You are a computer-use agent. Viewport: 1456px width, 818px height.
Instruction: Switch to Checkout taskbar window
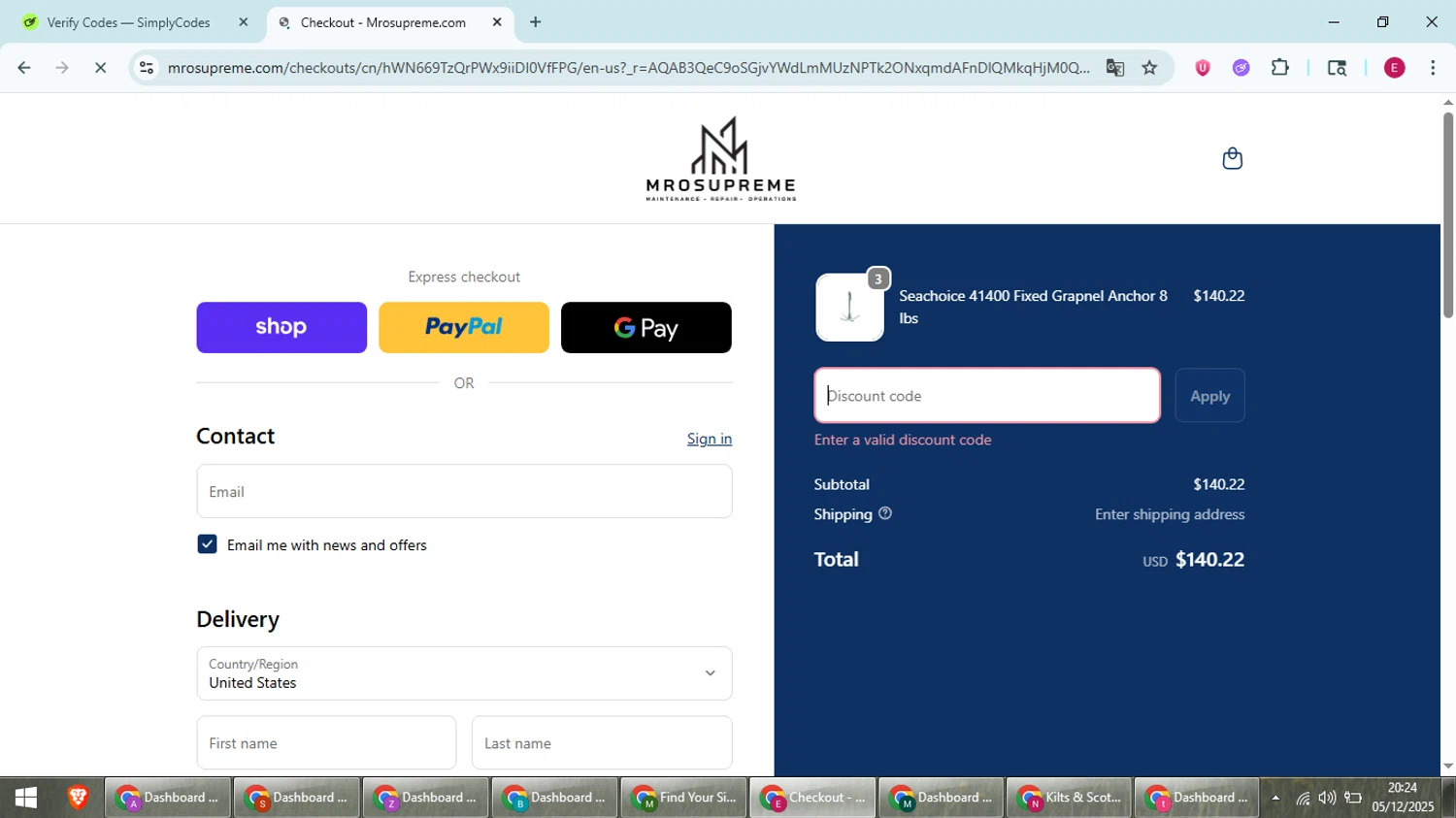click(812, 798)
